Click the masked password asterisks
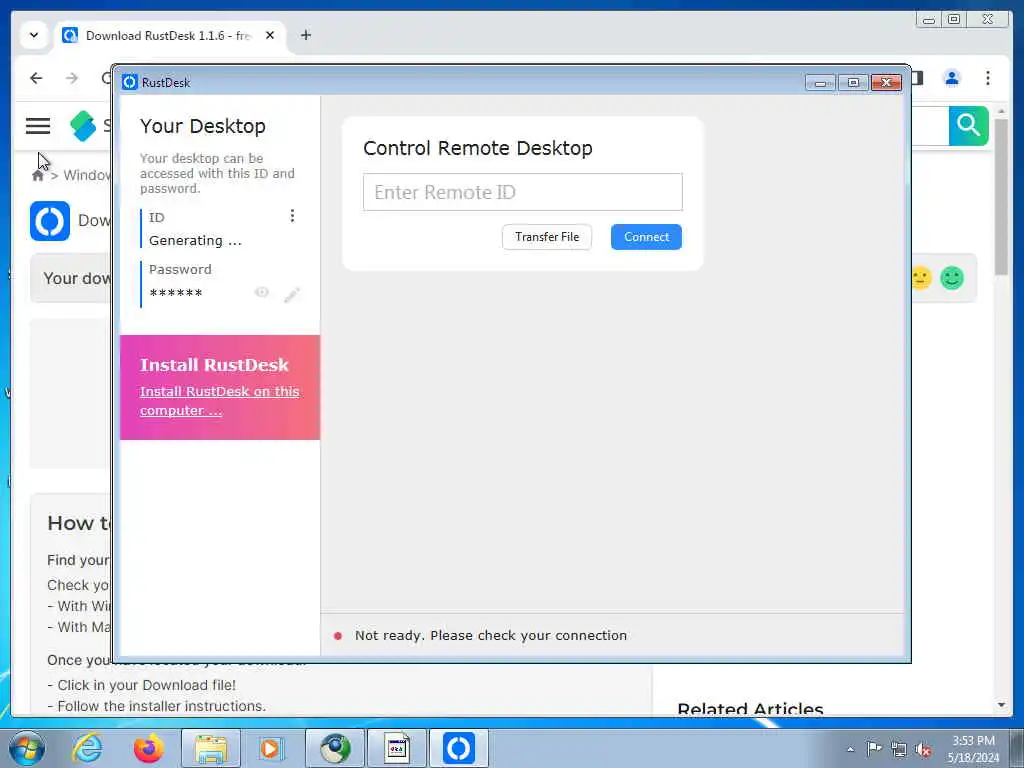The height and width of the screenshot is (768, 1024). click(x=176, y=293)
